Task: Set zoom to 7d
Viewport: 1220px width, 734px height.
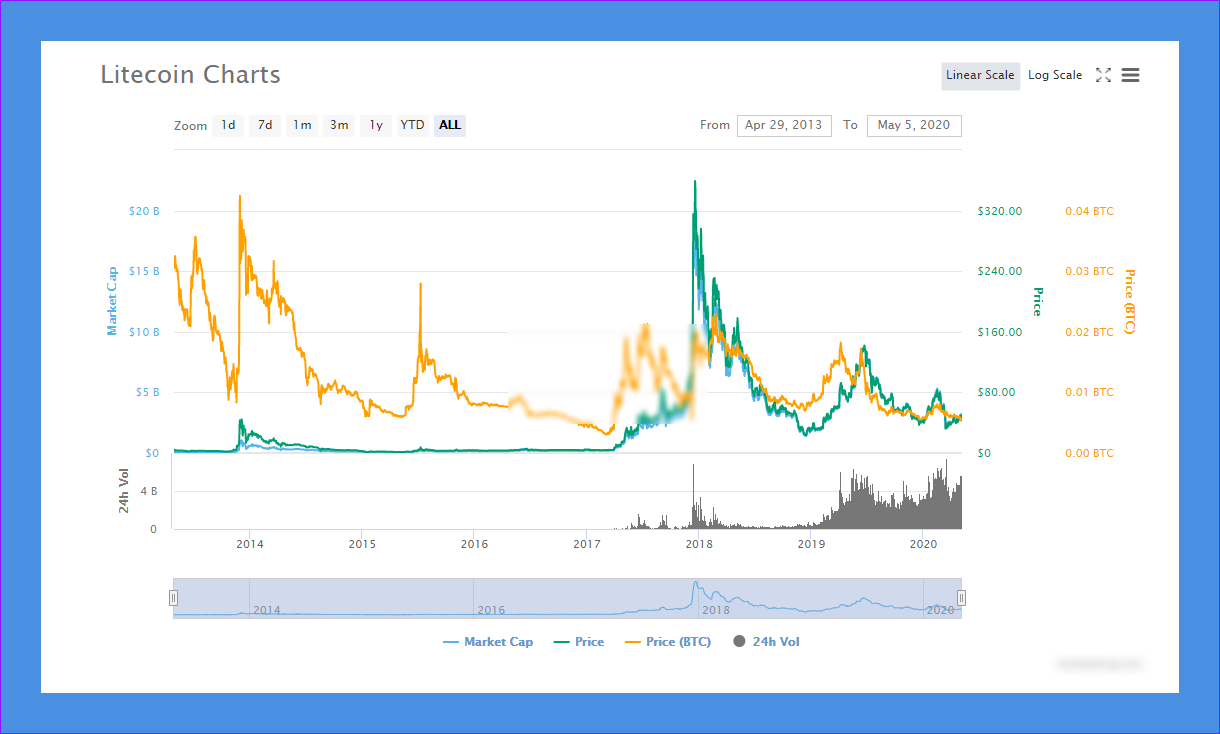Action: pyautogui.click(x=265, y=125)
